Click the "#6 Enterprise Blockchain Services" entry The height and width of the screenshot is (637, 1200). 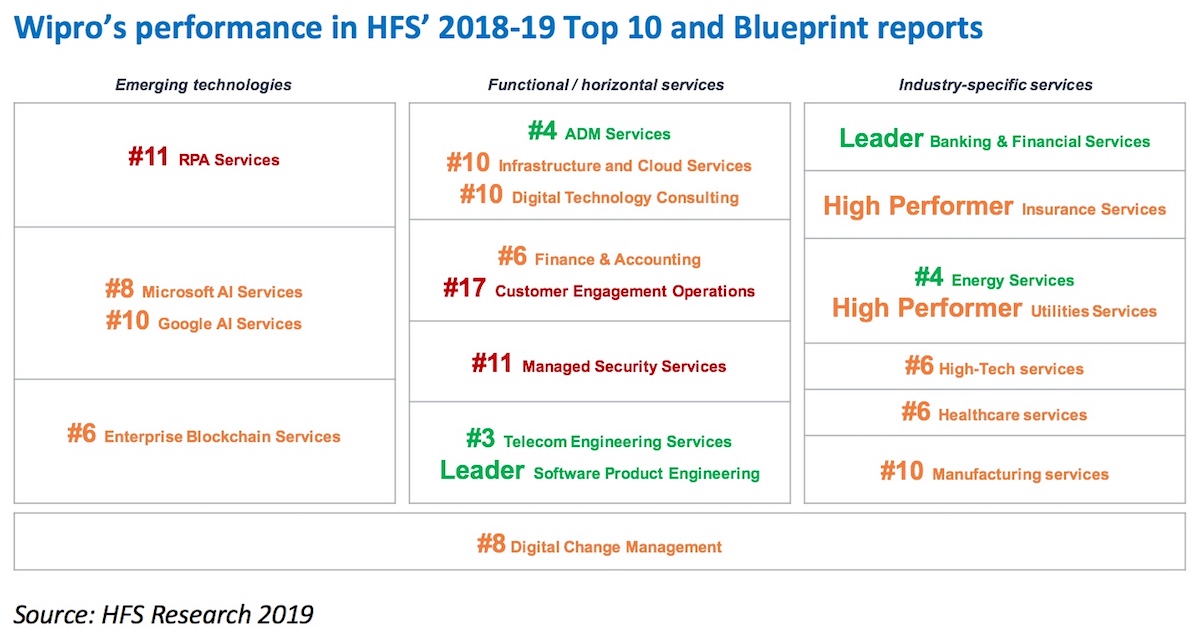click(x=204, y=436)
